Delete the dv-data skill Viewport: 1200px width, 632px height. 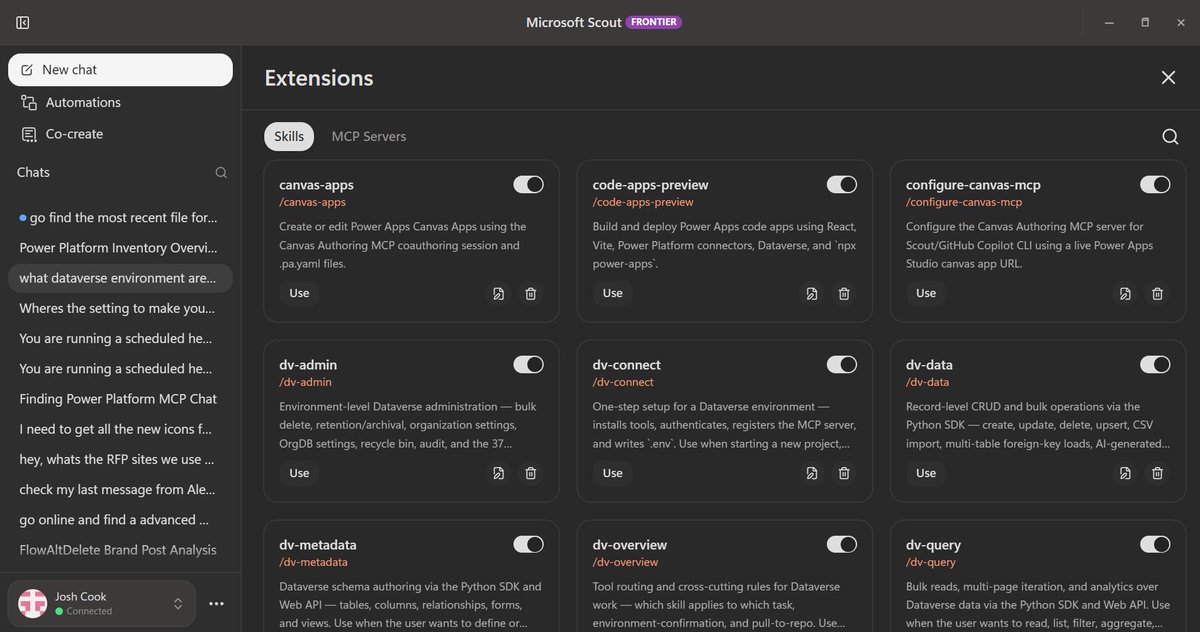pyautogui.click(x=1157, y=473)
